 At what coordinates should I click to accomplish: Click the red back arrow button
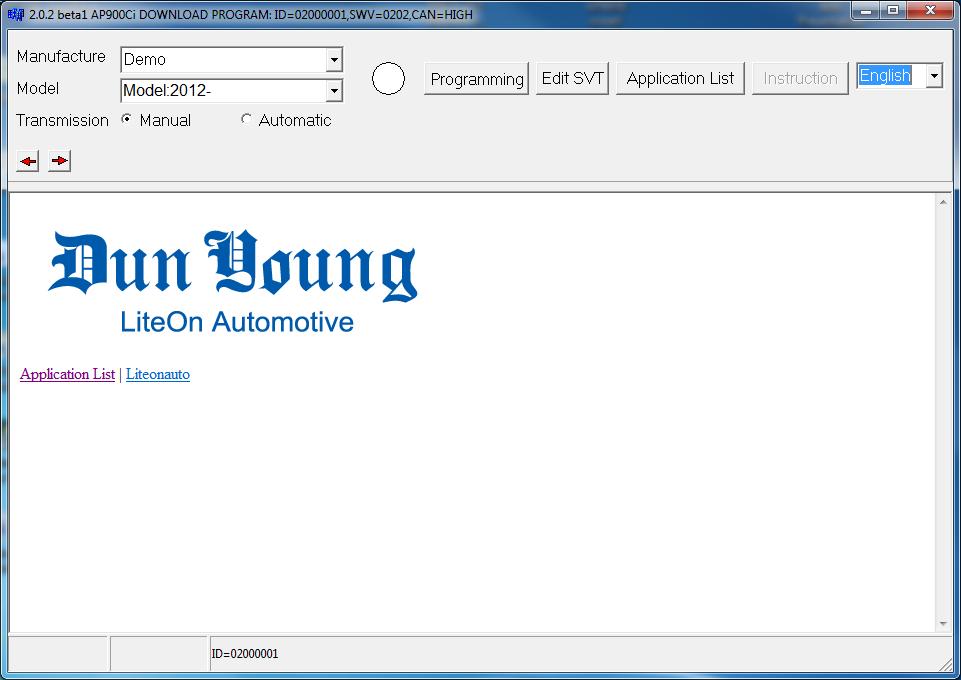click(28, 161)
